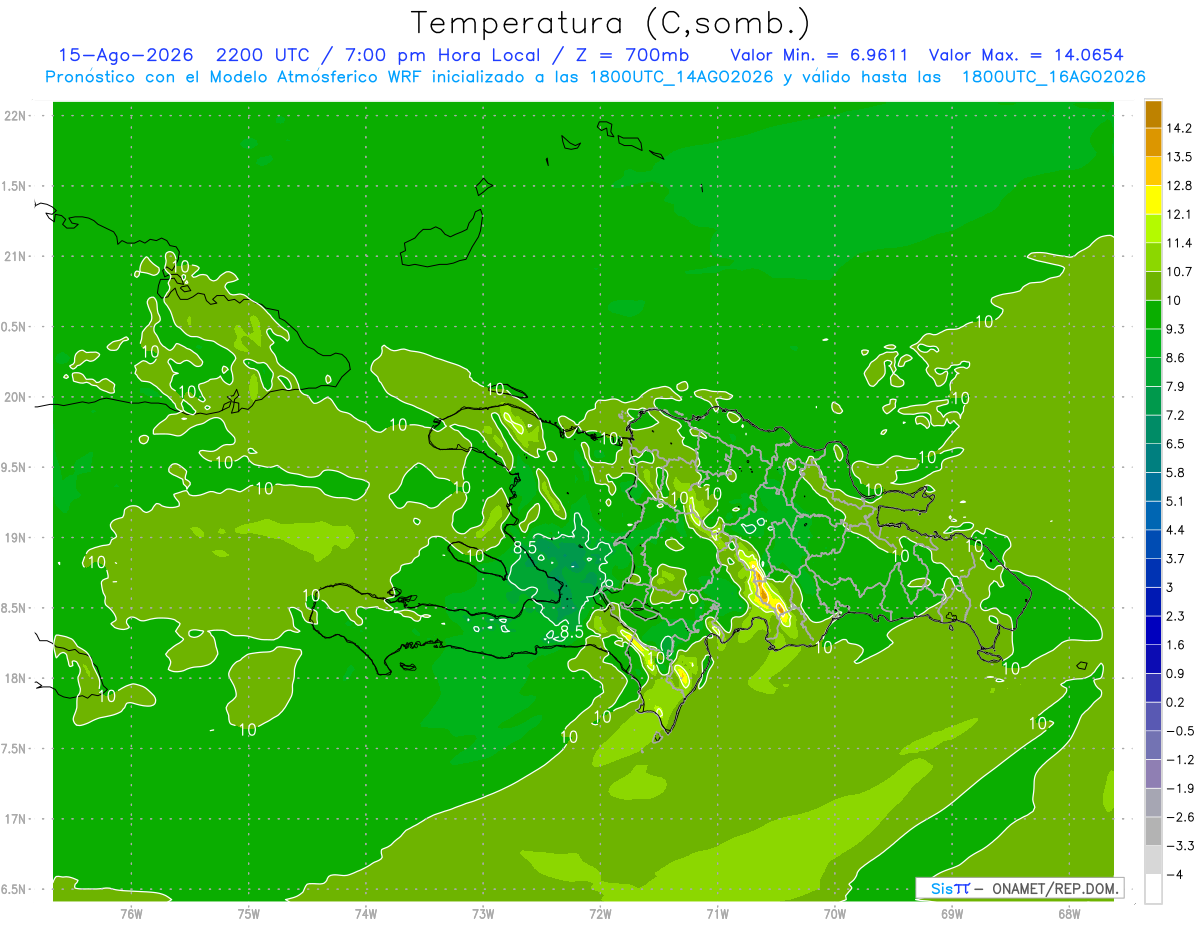This screenshot has width=1200, height=927.
Task: Click the '10.7' colorbar label
Action: click(x=1179, y=272)
